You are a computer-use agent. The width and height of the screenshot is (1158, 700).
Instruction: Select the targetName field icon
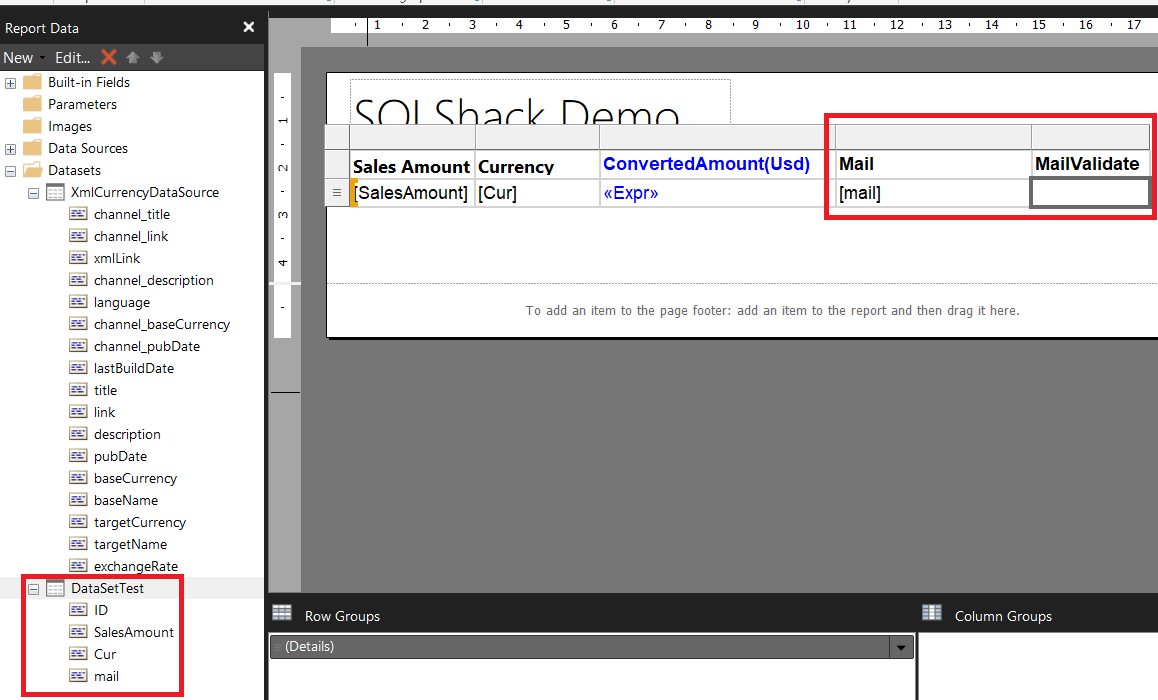(78, 543)
